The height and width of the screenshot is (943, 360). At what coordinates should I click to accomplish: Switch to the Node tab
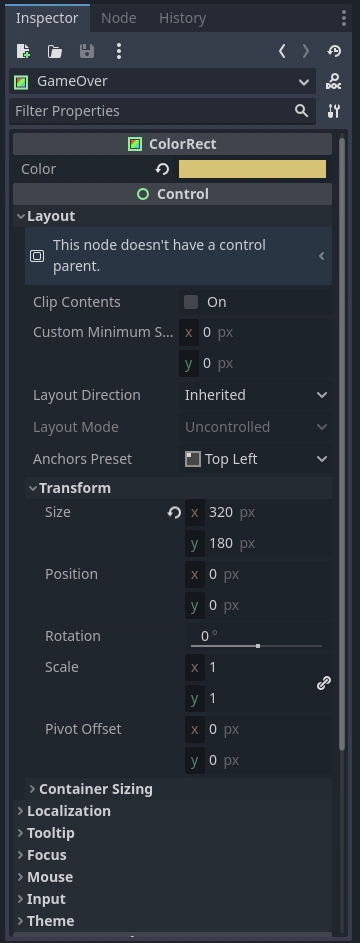(118, 18)
